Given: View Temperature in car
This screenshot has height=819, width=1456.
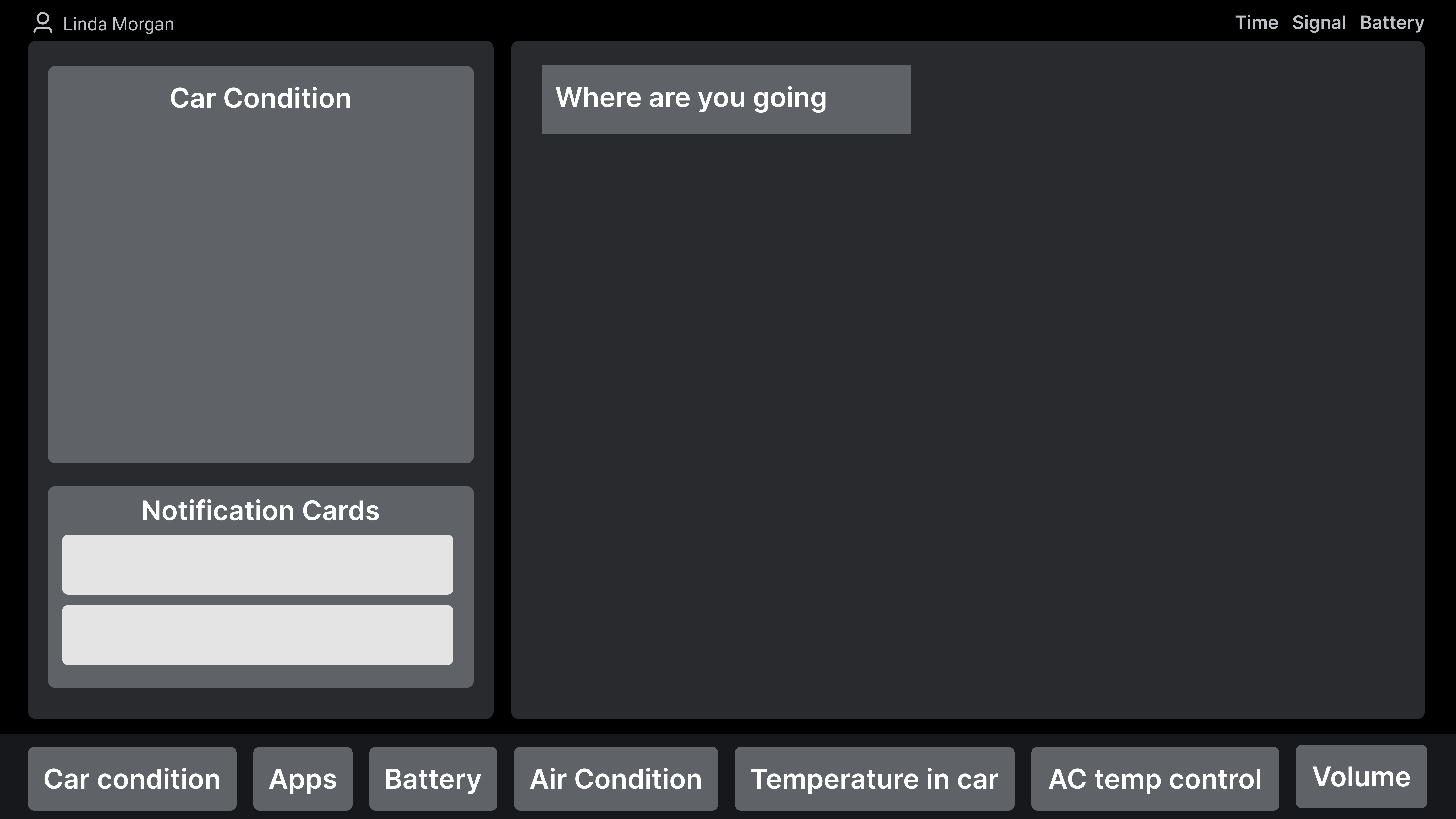Looking at the screenshot, I should pos(874,778).
